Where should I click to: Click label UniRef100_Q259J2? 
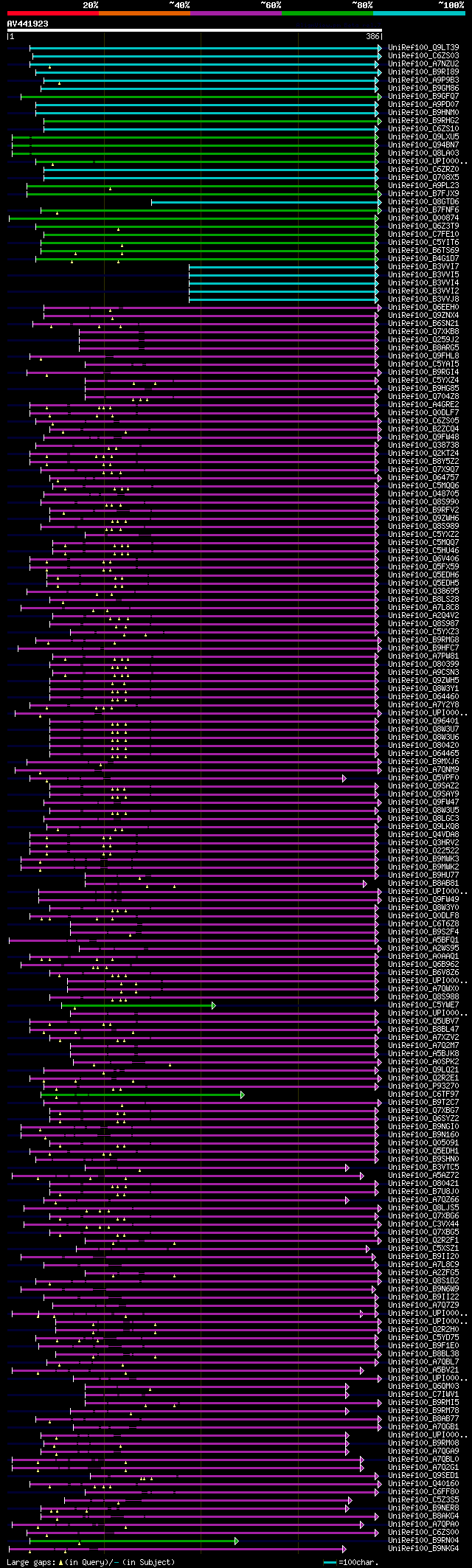[x=423, y=340]
